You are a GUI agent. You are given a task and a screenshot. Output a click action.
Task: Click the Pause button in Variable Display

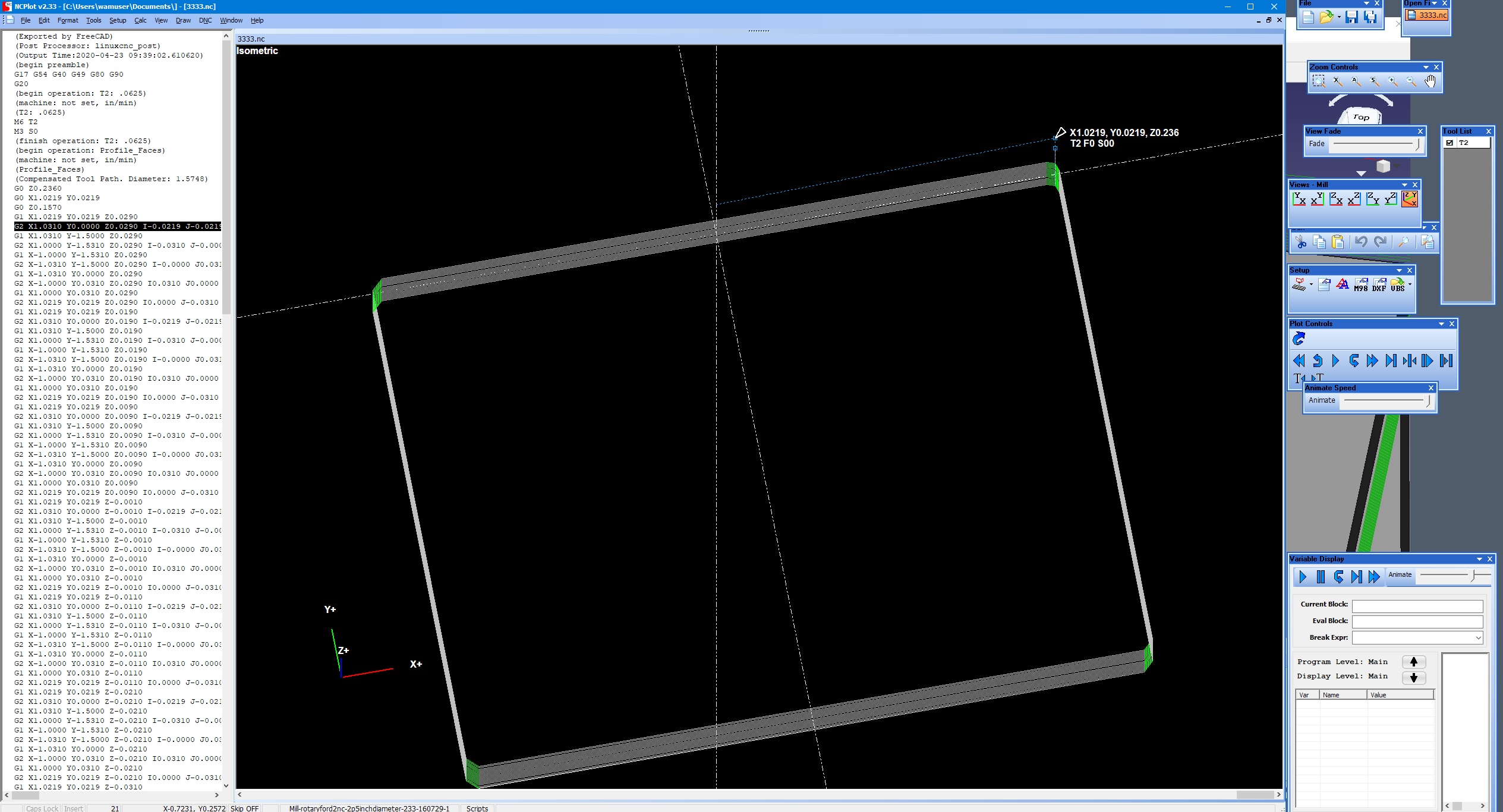(x=1321, y=577)
